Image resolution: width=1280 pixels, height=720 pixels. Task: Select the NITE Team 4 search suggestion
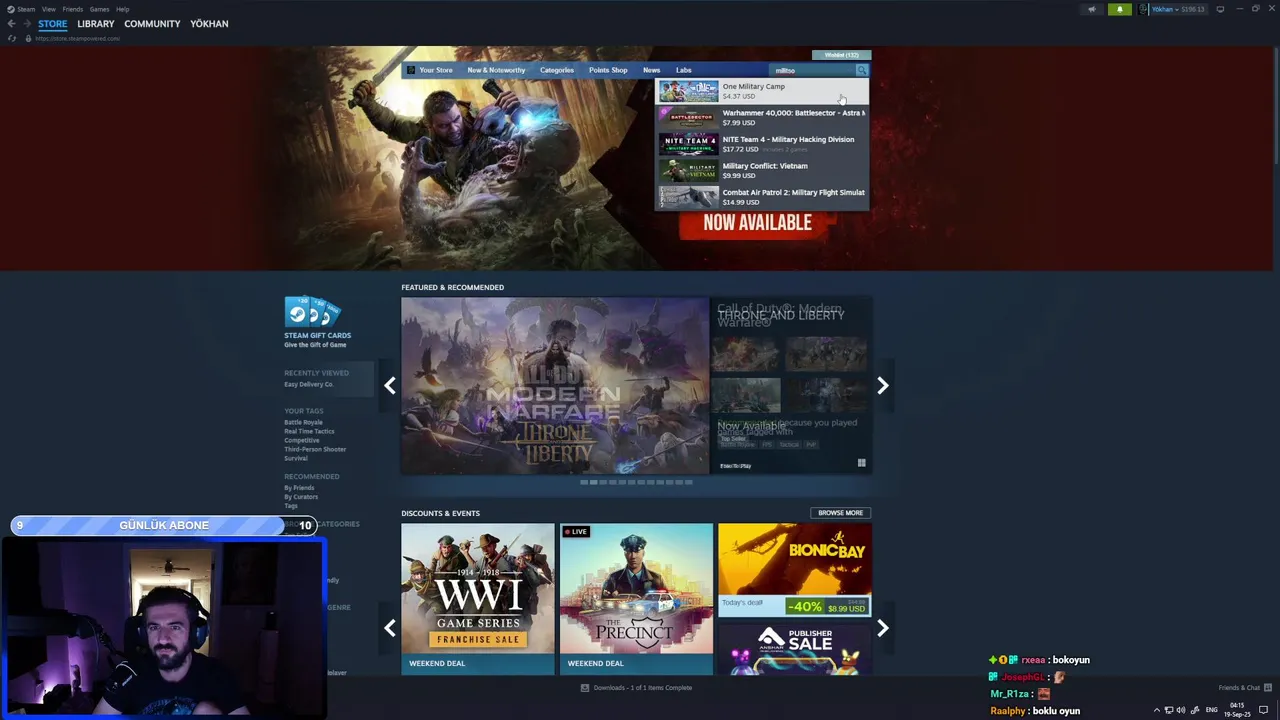(x=762, y=144)
